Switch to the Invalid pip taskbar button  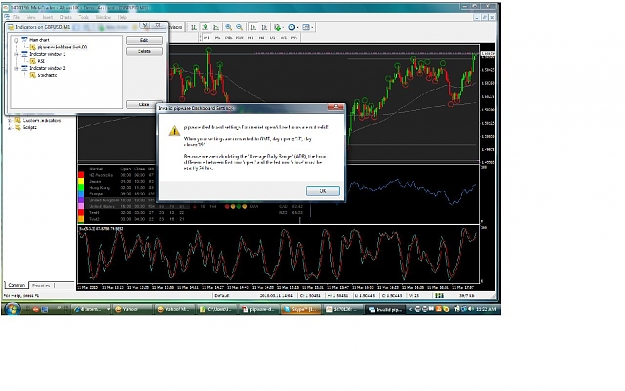[x=385, y=309]
